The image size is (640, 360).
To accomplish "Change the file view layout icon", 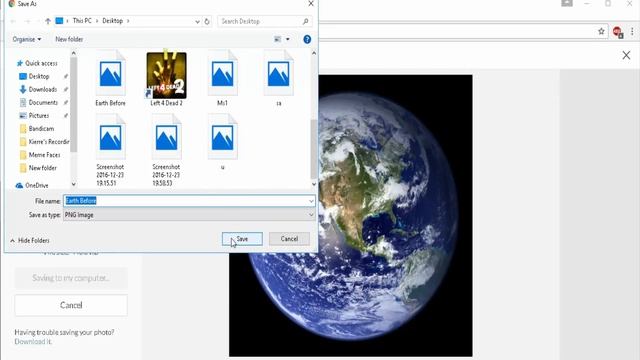I will (278, 39).
